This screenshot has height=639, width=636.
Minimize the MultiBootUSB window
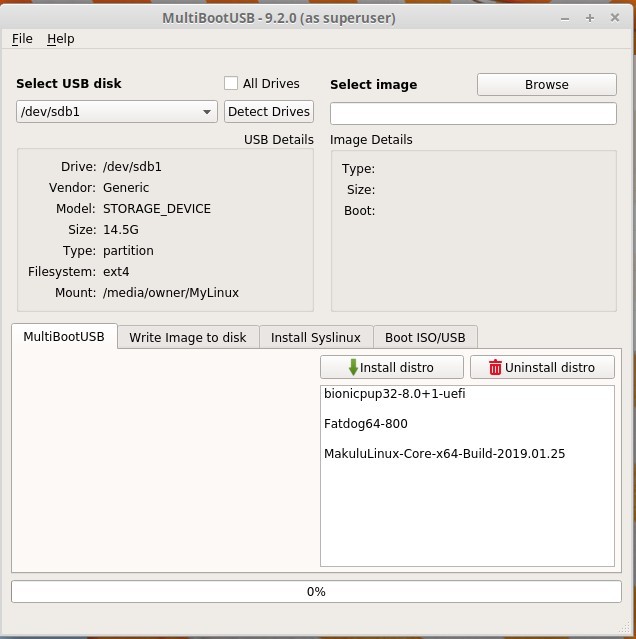tap(565, 18)
